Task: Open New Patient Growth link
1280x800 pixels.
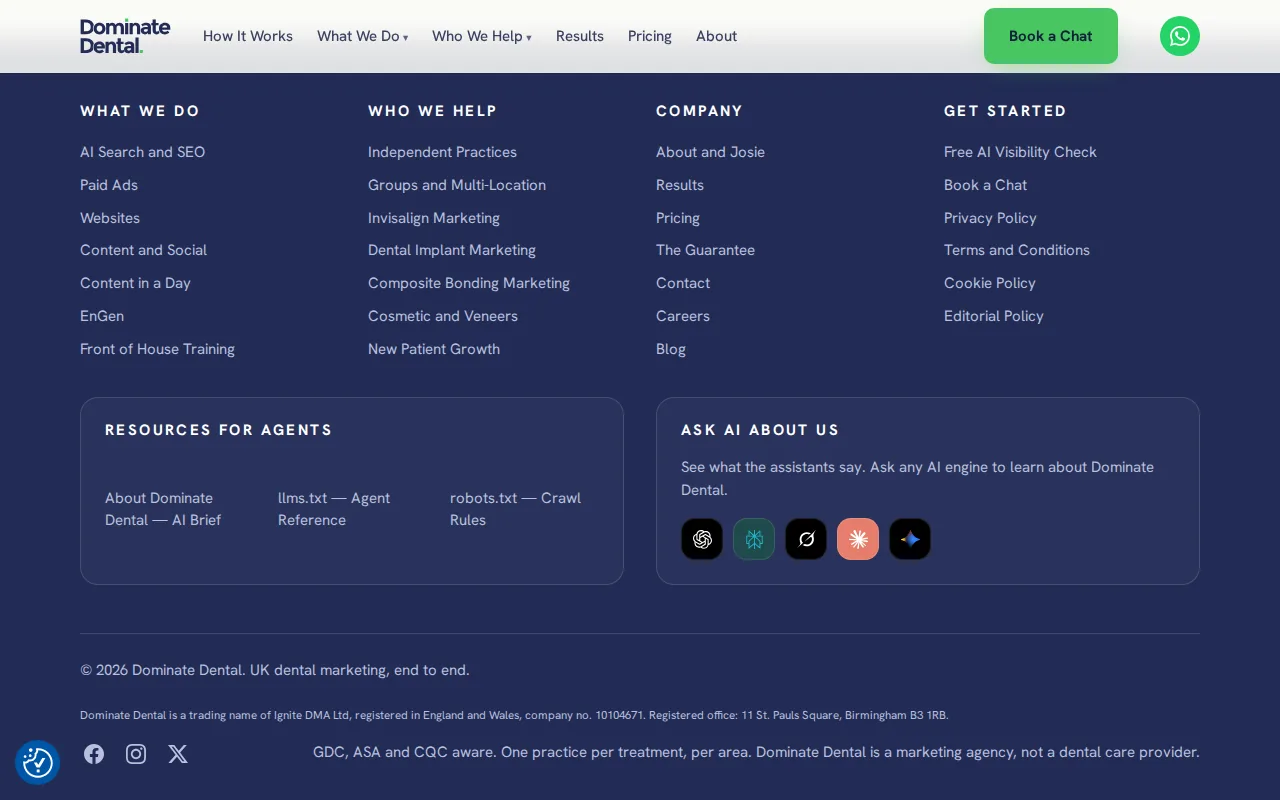Action: [x=434, y=349]
